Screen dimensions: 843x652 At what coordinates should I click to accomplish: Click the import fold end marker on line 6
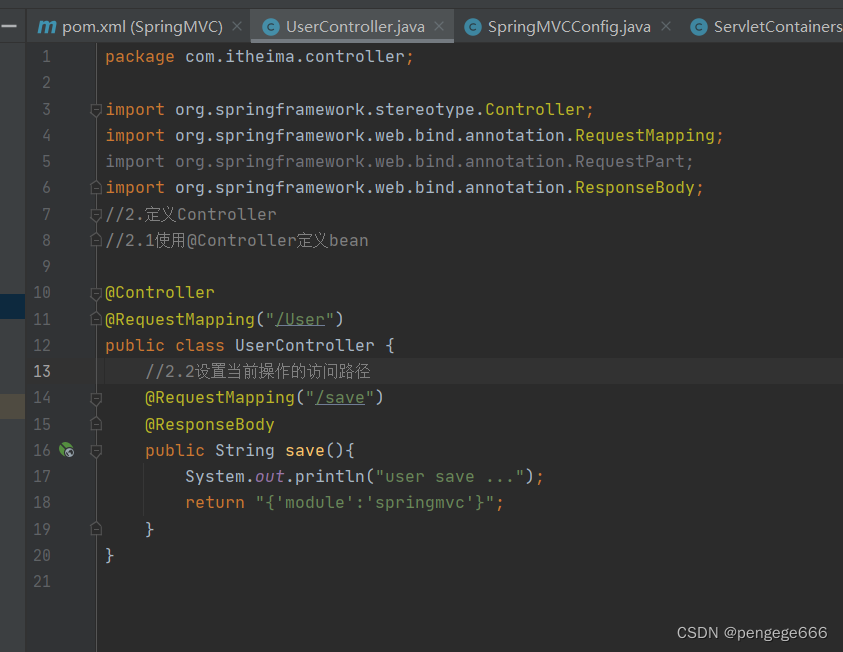(x=96, y=188)
